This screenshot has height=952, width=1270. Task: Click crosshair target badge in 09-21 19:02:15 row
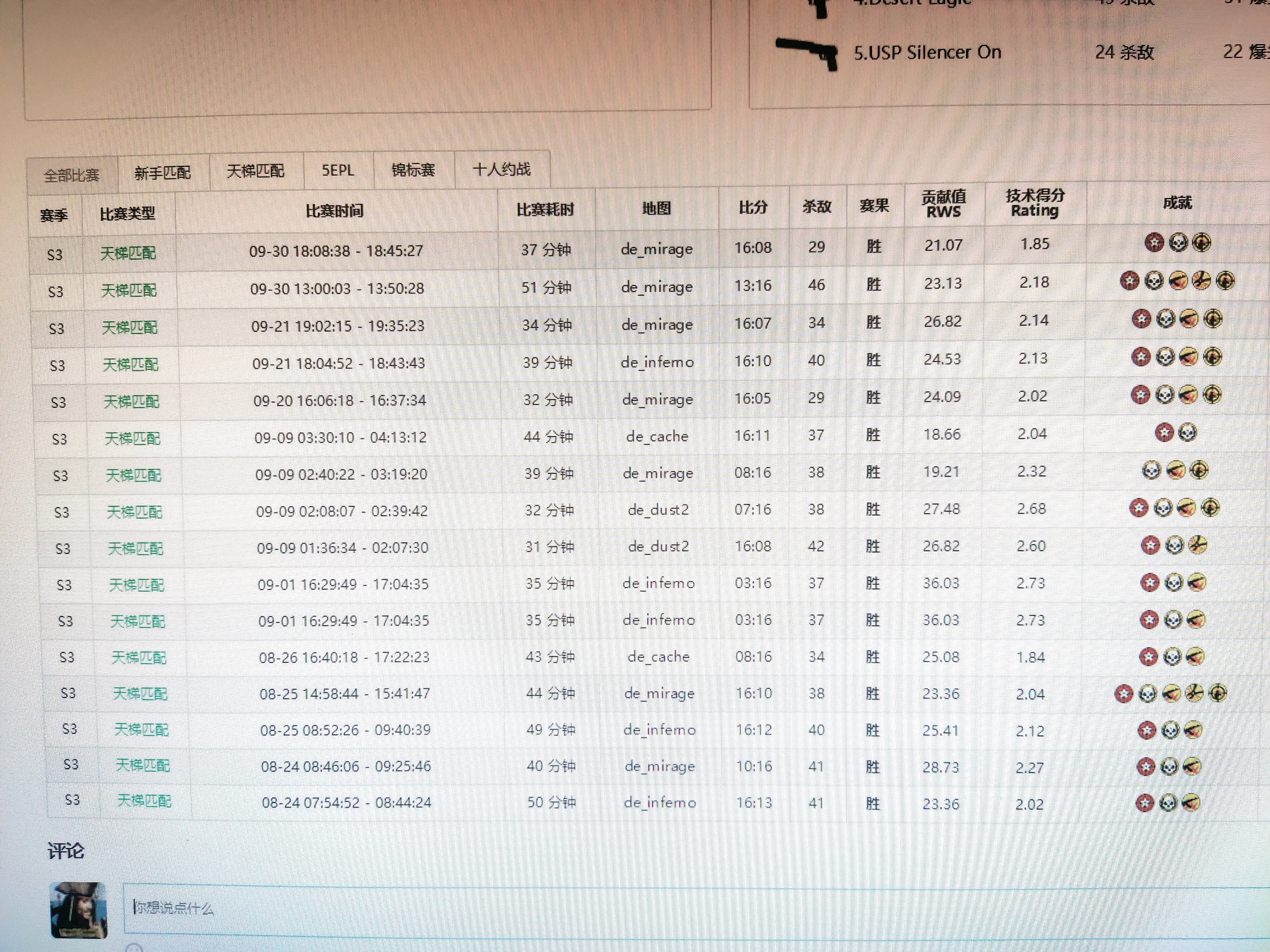click(1213, 319)
